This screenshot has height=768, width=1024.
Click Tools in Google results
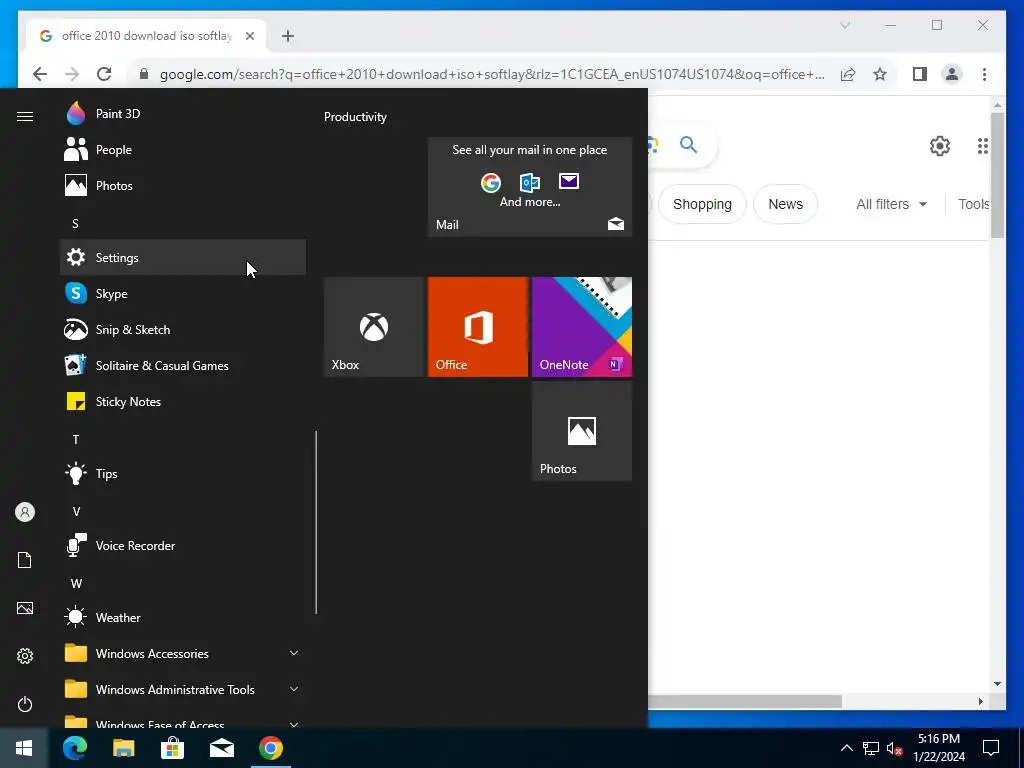click(x=973, y=204)
